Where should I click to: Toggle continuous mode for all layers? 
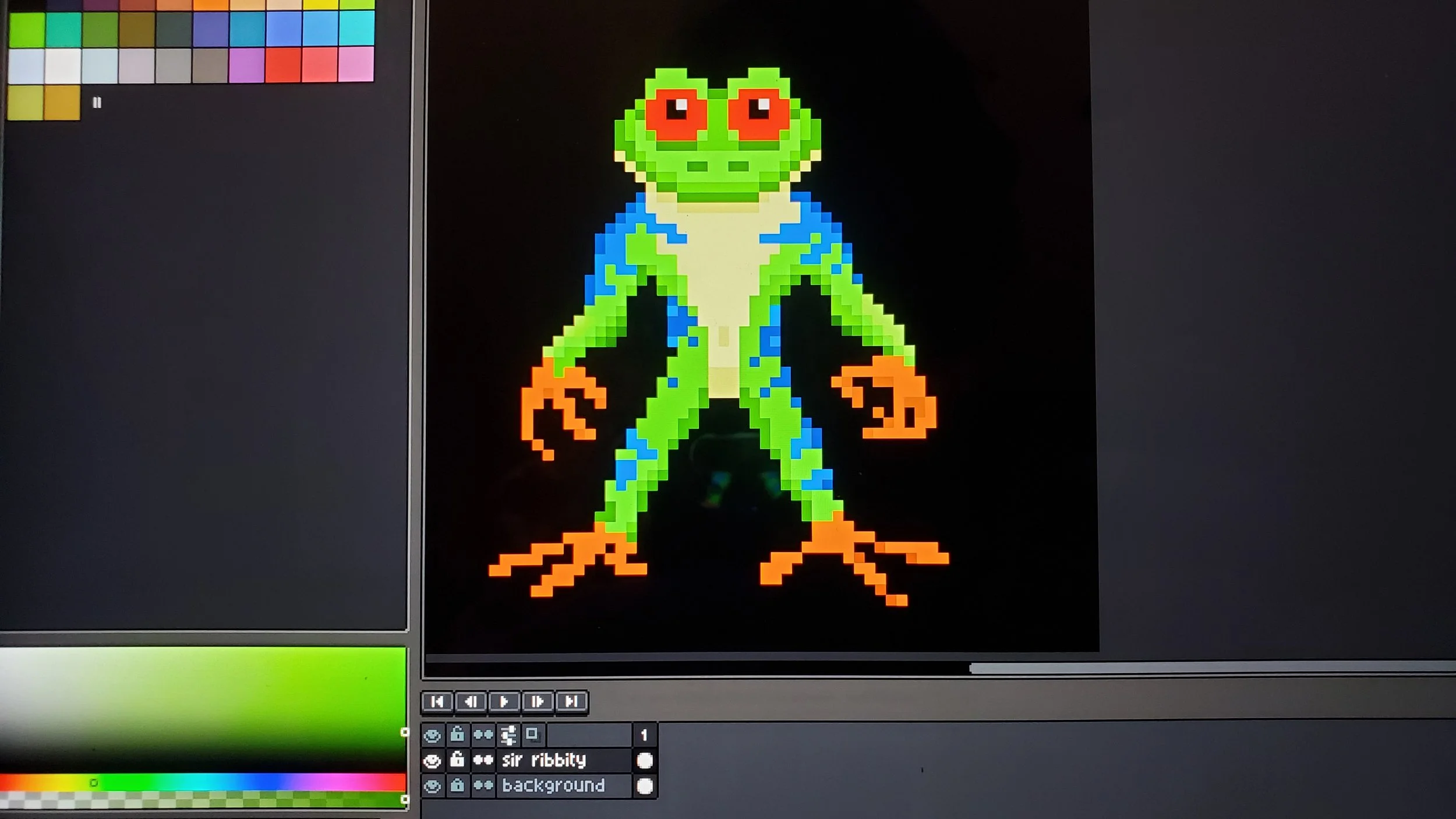pos(483,735)
